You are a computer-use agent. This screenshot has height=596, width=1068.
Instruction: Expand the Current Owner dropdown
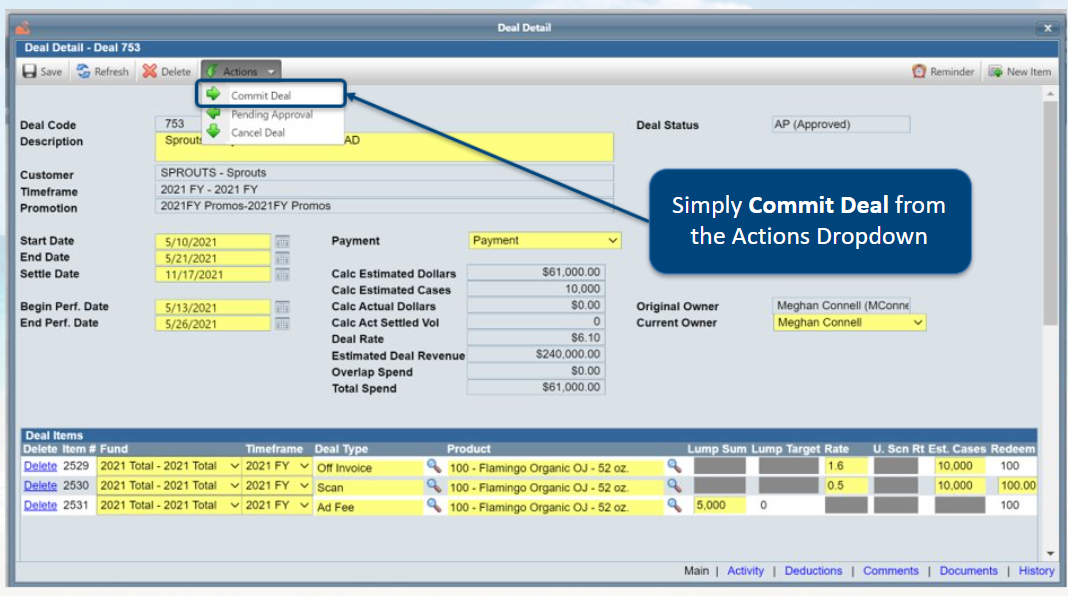click(849, 323)
